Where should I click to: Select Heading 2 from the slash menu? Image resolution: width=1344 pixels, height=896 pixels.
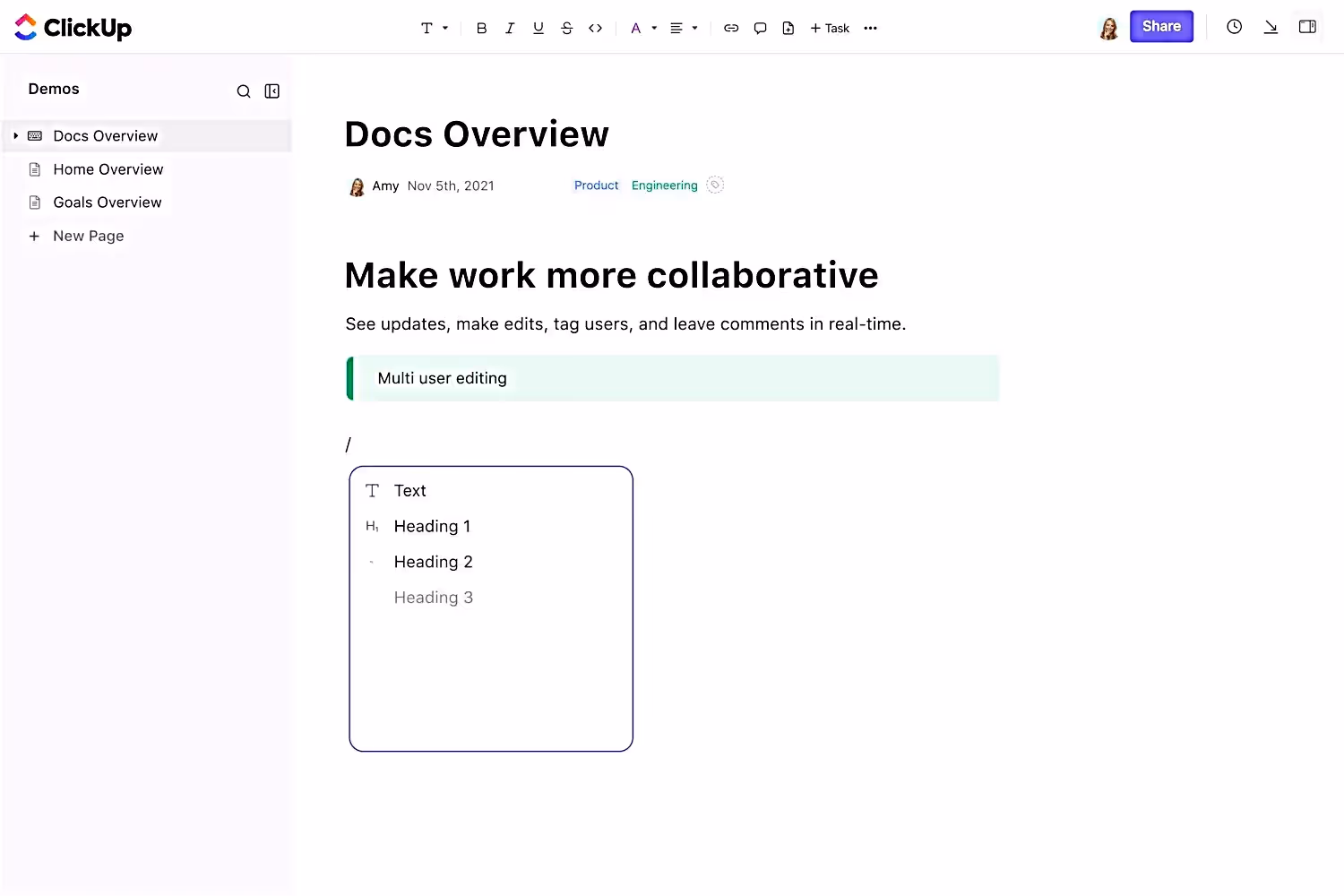click(x=433, y=562)
